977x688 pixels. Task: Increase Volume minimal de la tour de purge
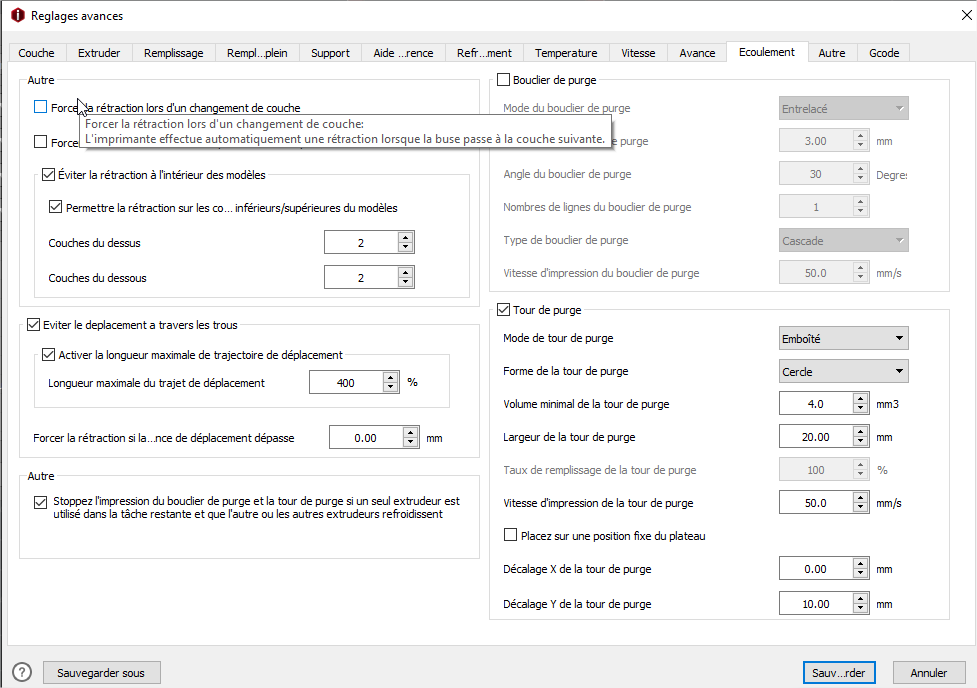coord(860,399)
